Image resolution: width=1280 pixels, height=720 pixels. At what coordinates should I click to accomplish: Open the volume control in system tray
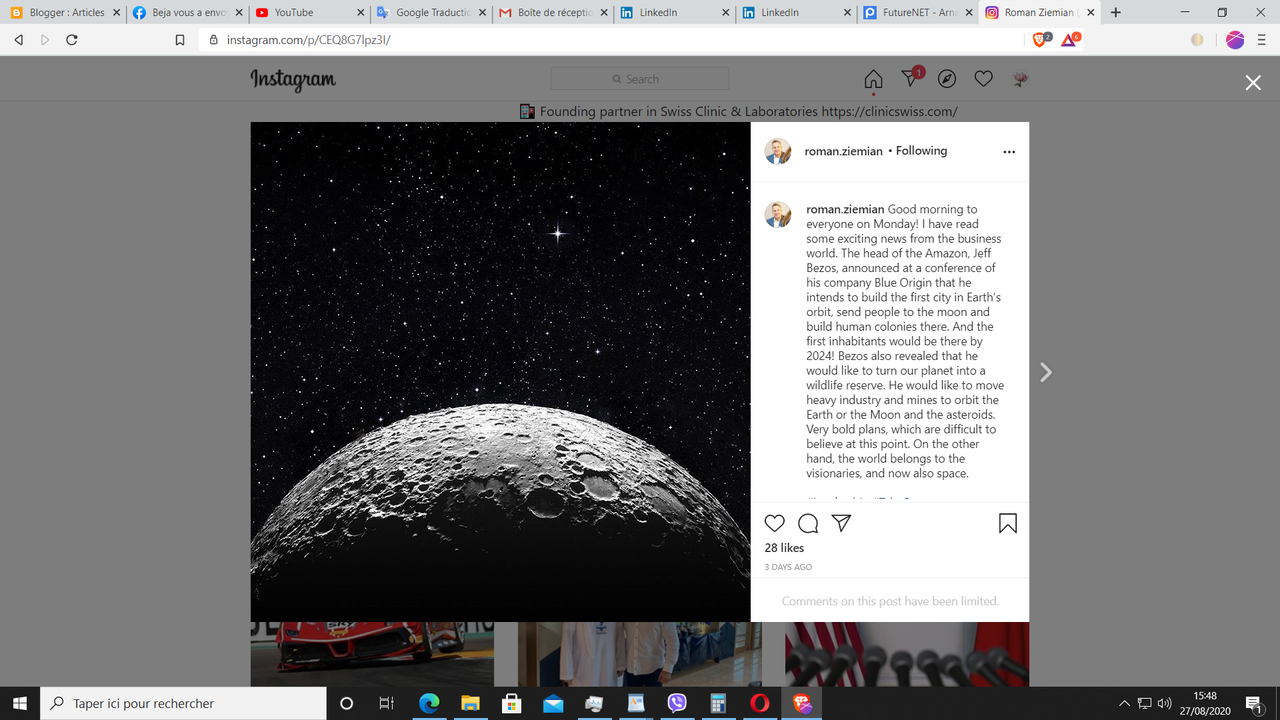[x=1164, y=703]
